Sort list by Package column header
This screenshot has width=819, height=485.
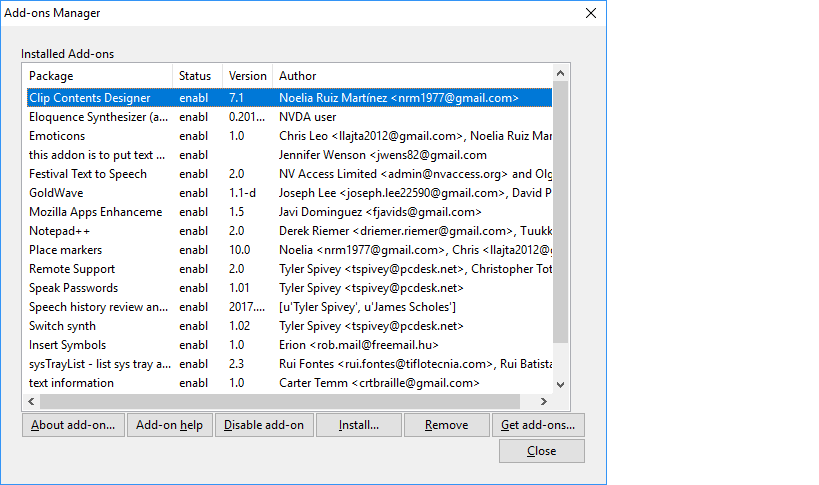tap(97, 76)
